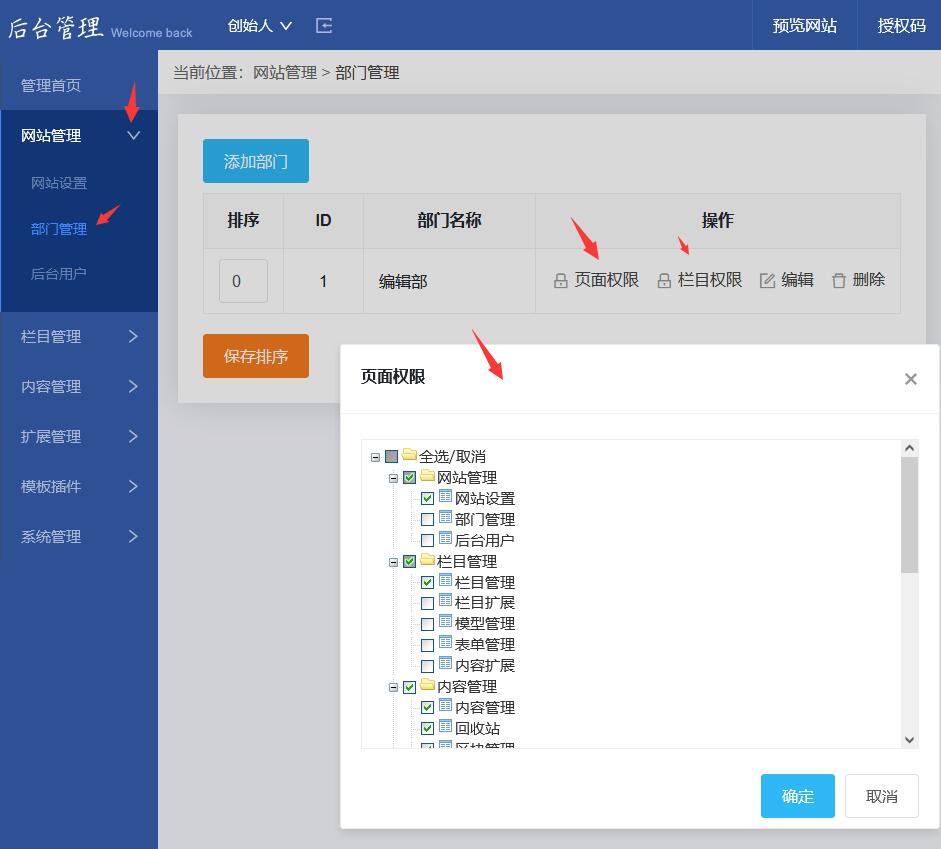This screenshot has width=941, height=849.
Task: Expand the 栏目管理 sidebar menu
Action: (x=78, y=337)
